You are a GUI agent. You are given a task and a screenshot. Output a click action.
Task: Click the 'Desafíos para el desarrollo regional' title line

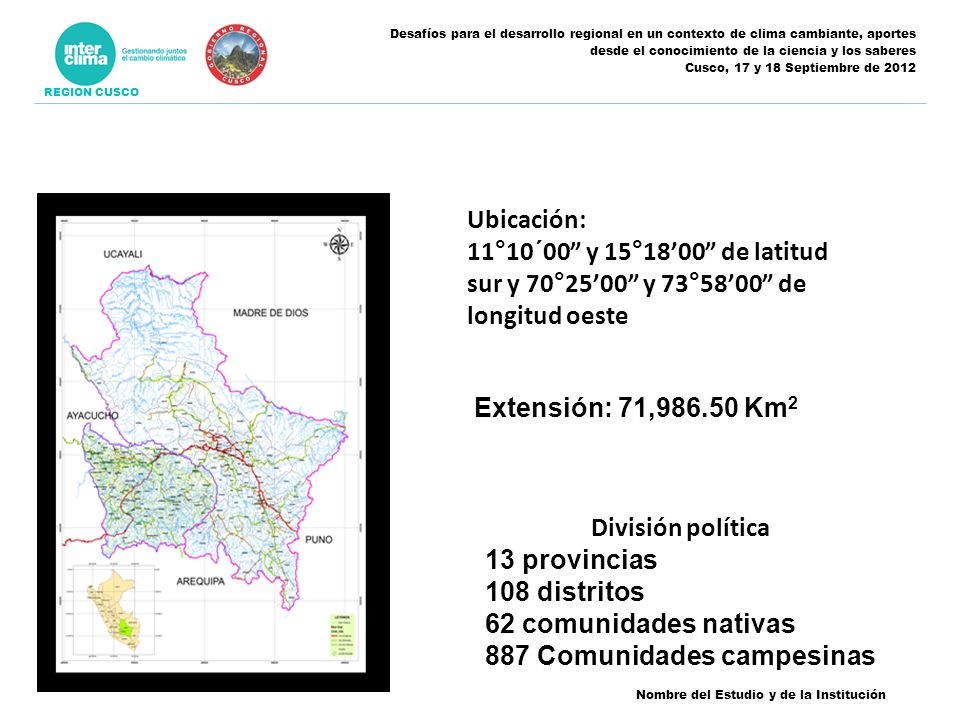coord(653,34)
